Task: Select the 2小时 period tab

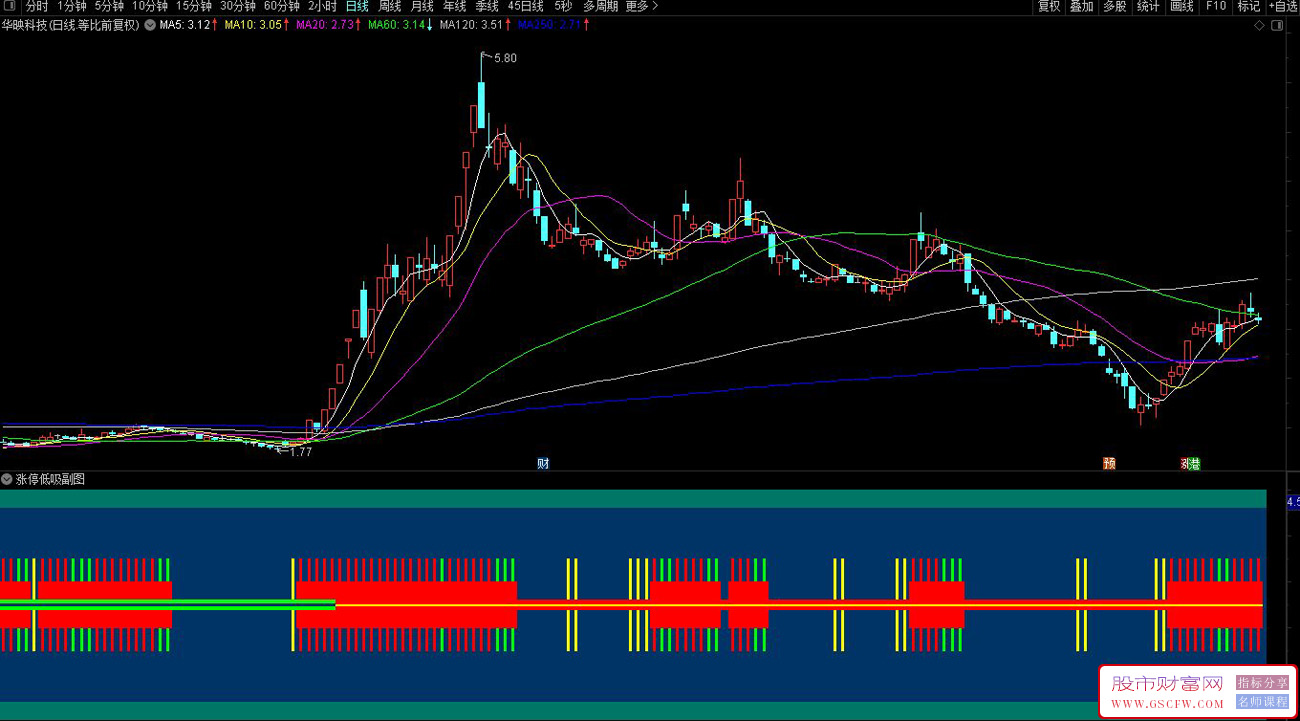Action: pyautogui.click(x=322, y=6)
